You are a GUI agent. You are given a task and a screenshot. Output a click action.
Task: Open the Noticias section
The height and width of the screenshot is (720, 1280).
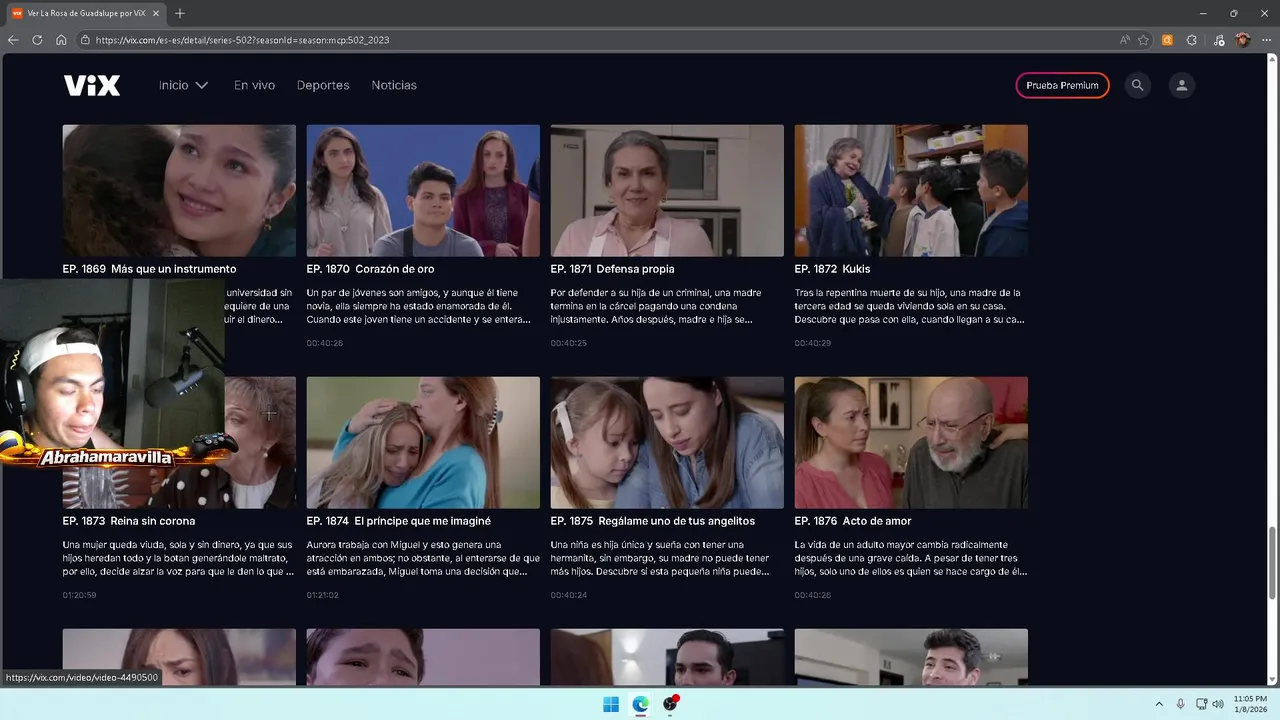click(x=394, y=85)
